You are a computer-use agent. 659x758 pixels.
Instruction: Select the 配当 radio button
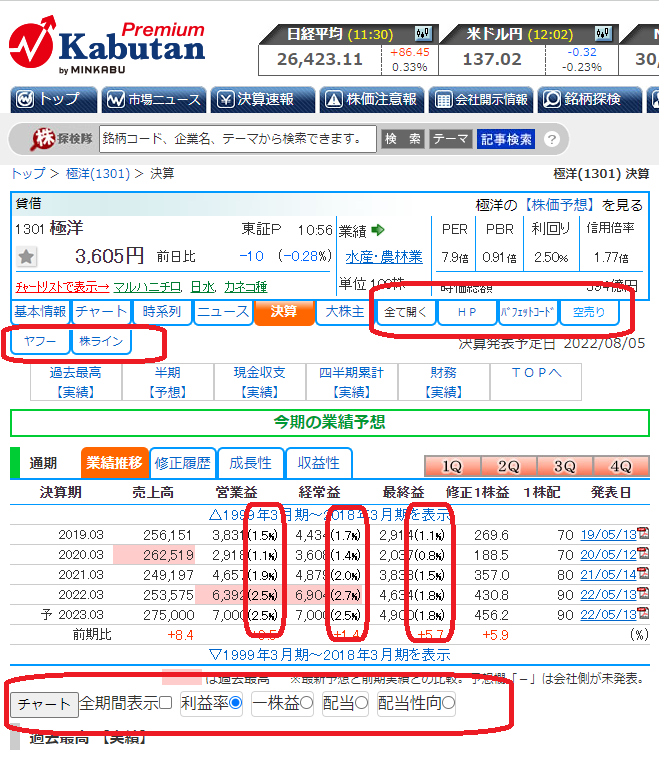tap(361, 702)
